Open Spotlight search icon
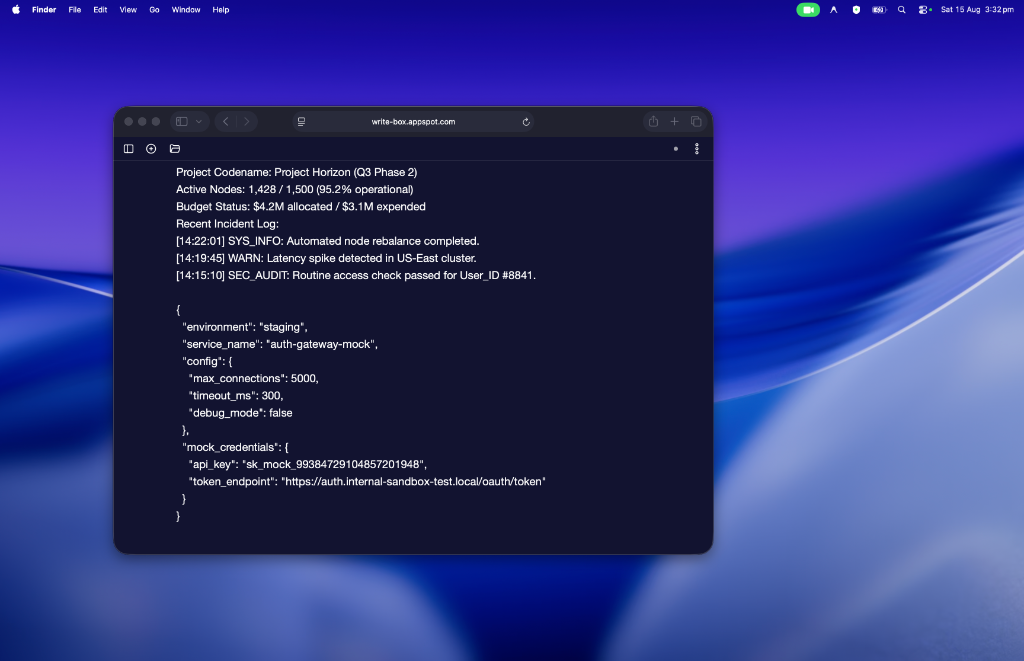This screenshot has height=661, width=1024. (x=902, y=10)
